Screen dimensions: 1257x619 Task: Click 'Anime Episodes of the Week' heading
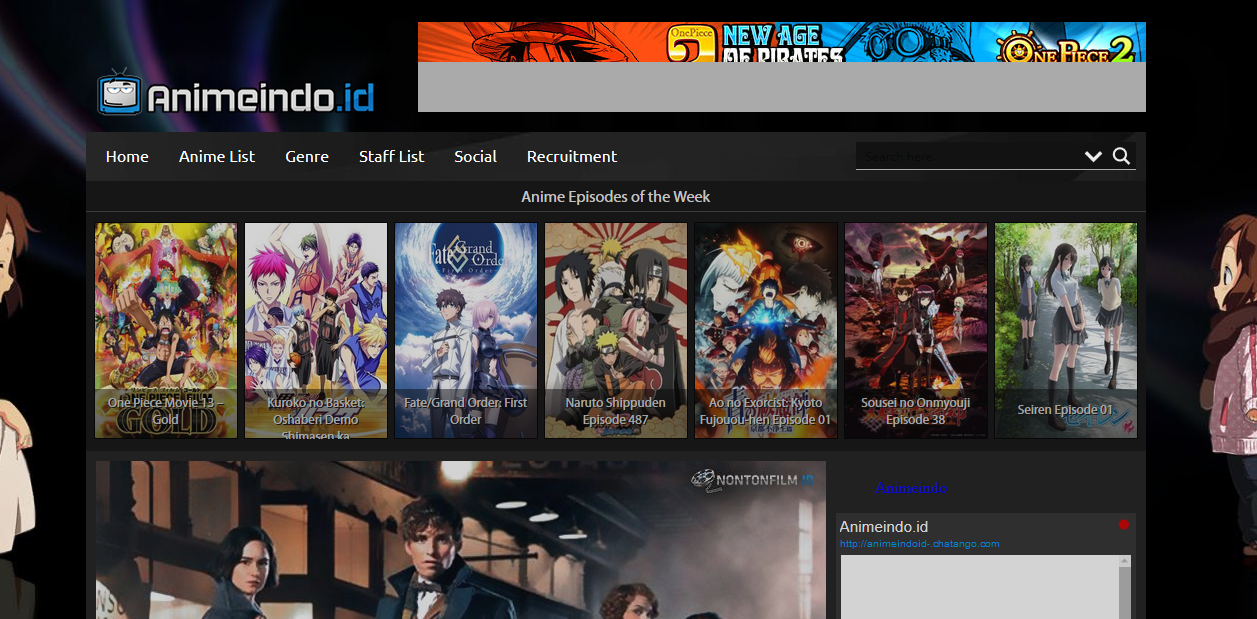pyautogui.click(x=616, y=197)
